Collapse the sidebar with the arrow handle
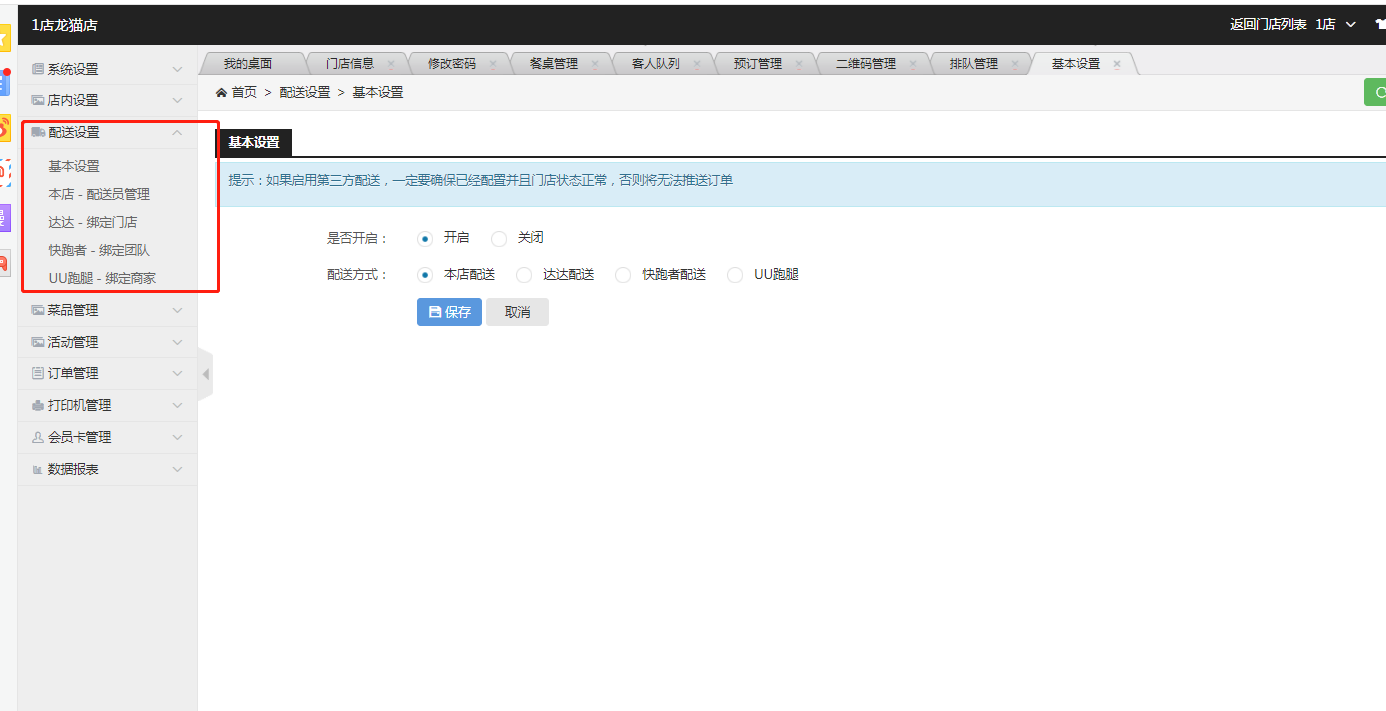 [205, 374]
